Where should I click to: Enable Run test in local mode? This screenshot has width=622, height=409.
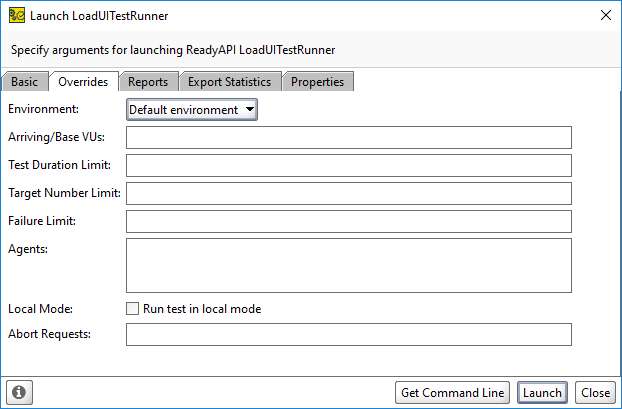(x=133, y=309)
